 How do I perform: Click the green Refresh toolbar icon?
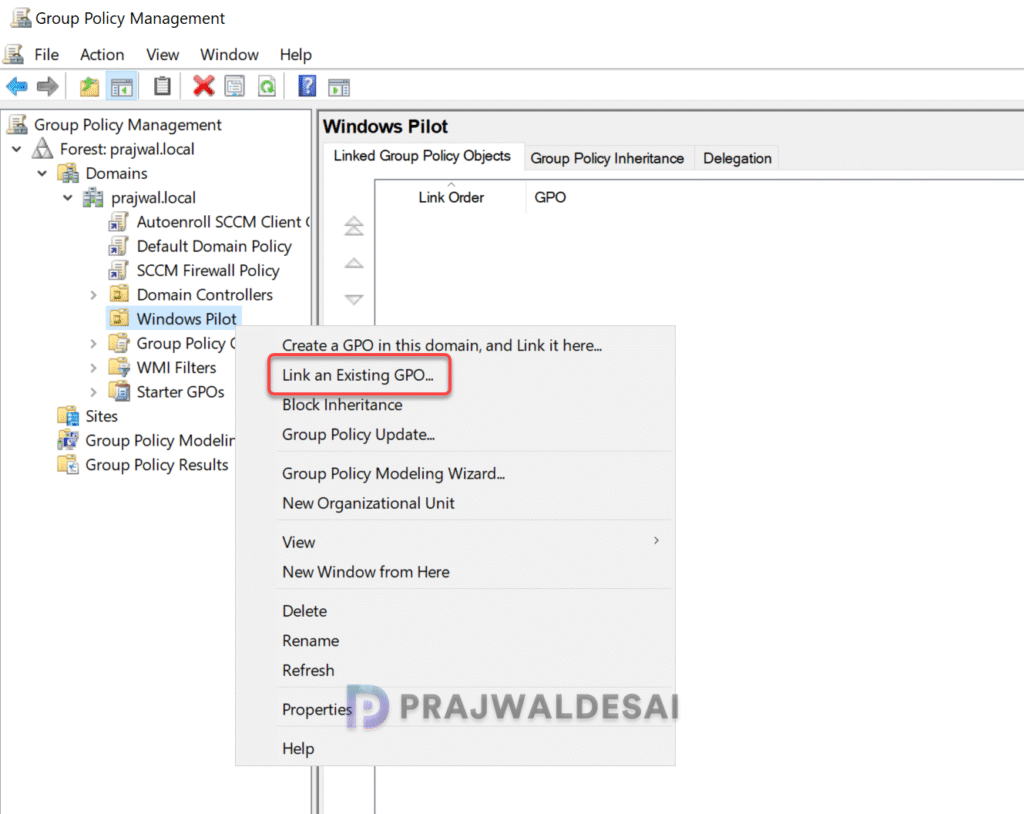(x=267, y=86)
